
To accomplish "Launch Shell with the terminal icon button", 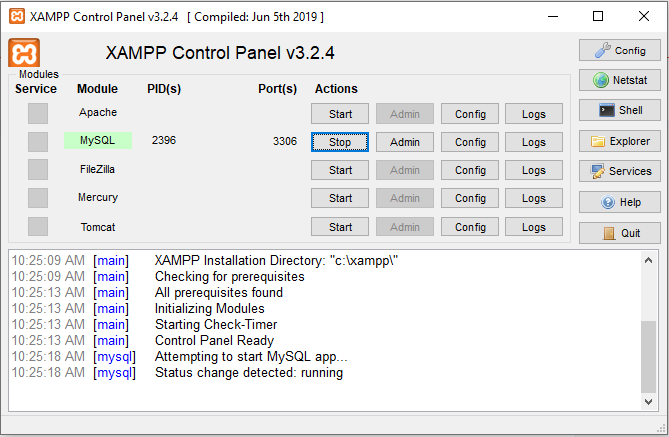I will pyautogui.click(x=620, y=110).
